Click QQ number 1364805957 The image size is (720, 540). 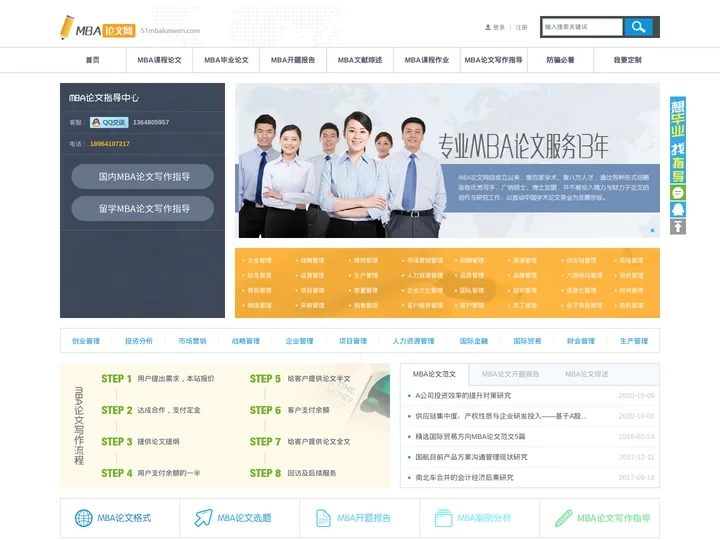[151, 123]
